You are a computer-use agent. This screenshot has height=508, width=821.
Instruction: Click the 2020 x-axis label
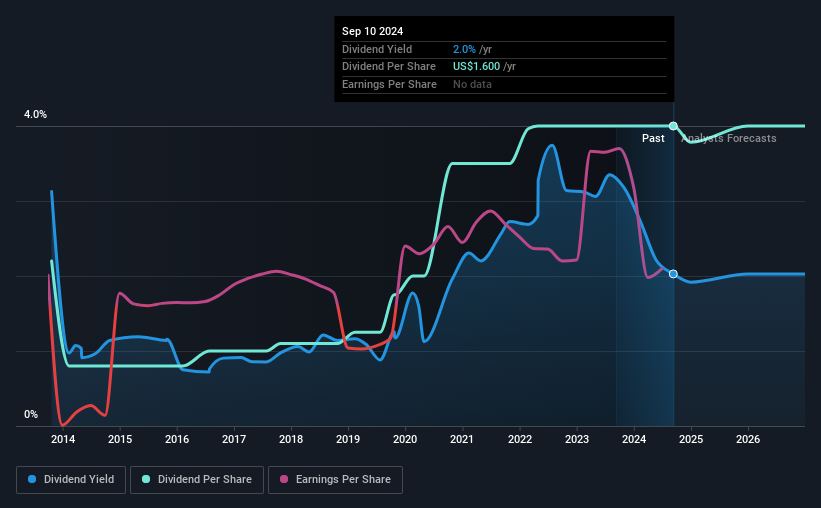(405, 439)
